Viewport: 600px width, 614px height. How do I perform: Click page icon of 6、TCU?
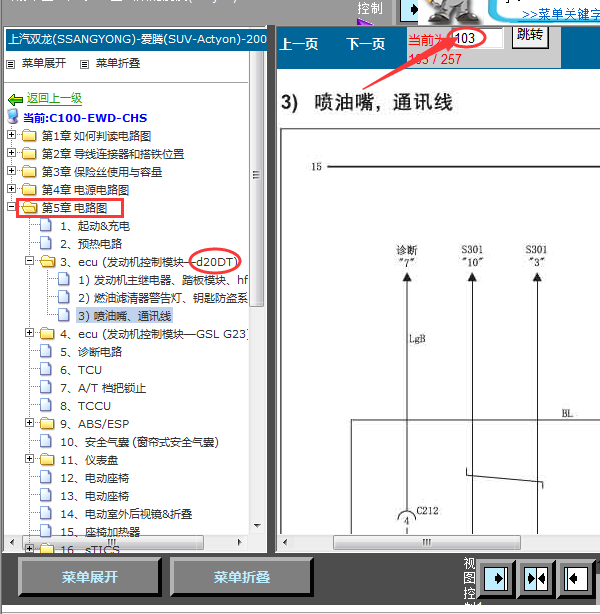46,369
